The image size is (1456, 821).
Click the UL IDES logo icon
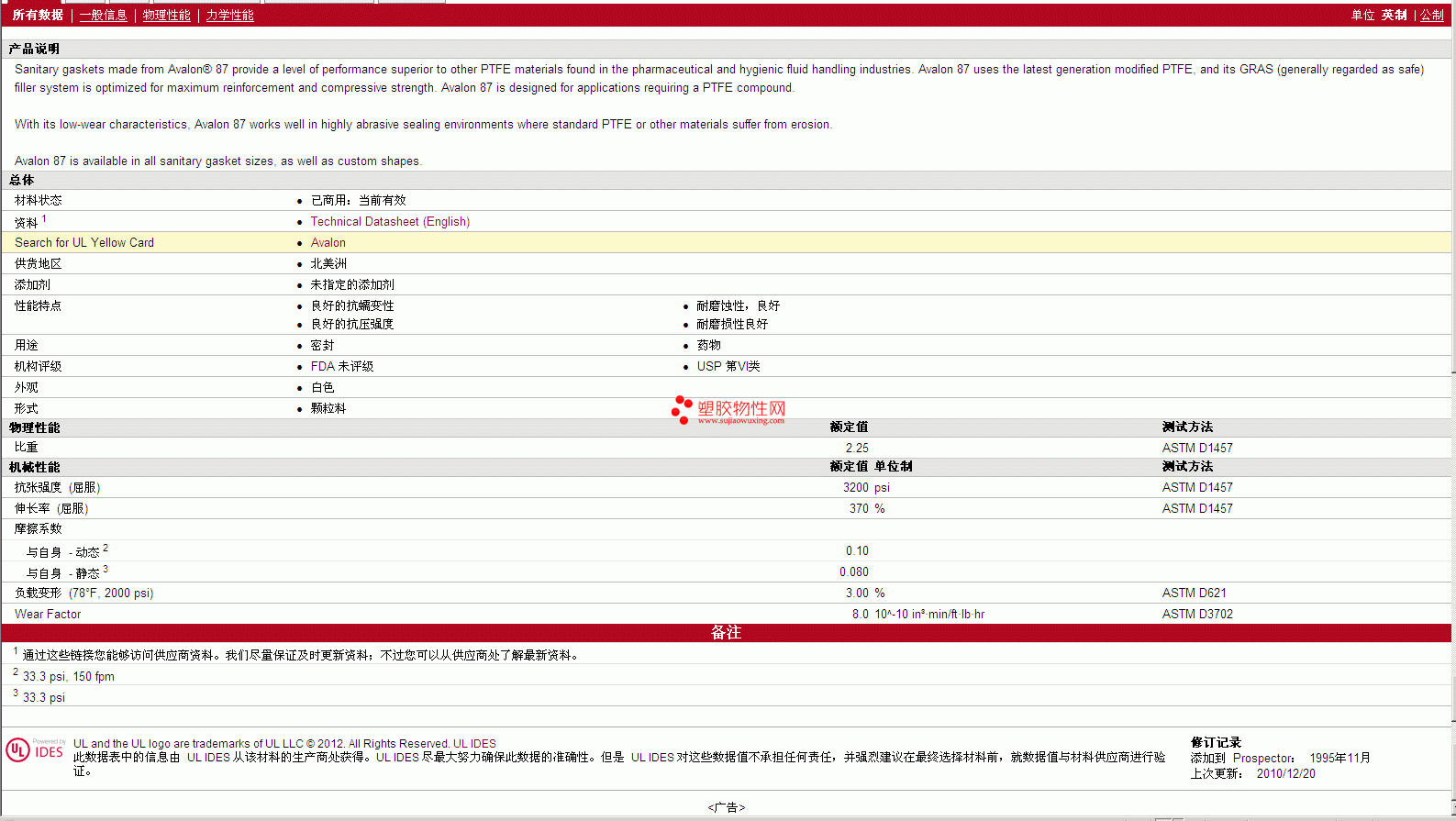pyautogui.click(x=35, y=750)
